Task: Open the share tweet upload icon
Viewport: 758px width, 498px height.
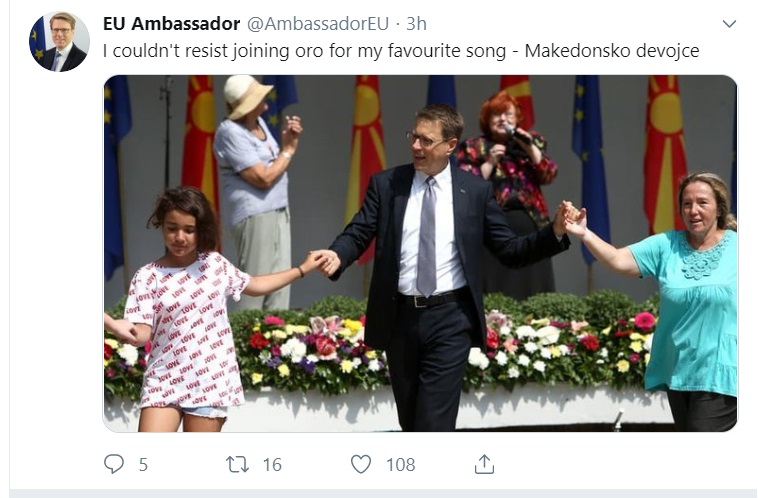Action: 484,464
